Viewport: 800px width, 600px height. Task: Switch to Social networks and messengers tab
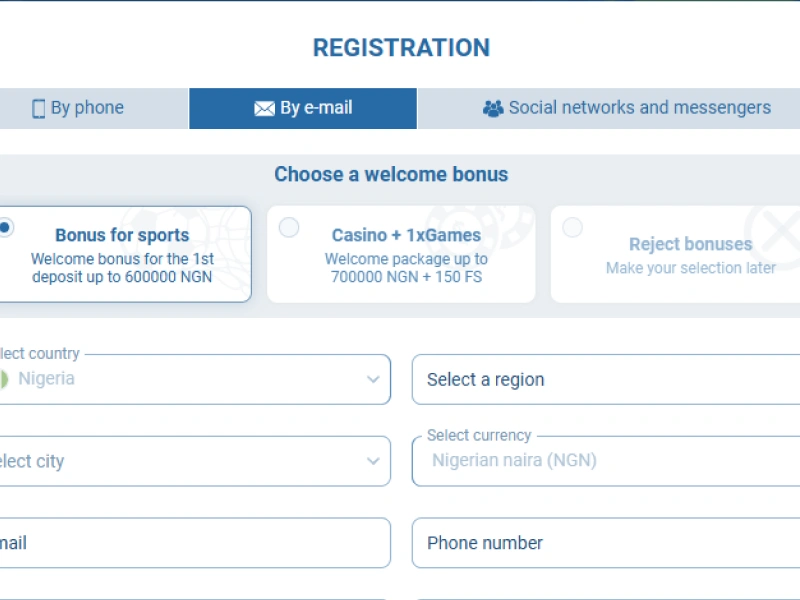(640, 107)
